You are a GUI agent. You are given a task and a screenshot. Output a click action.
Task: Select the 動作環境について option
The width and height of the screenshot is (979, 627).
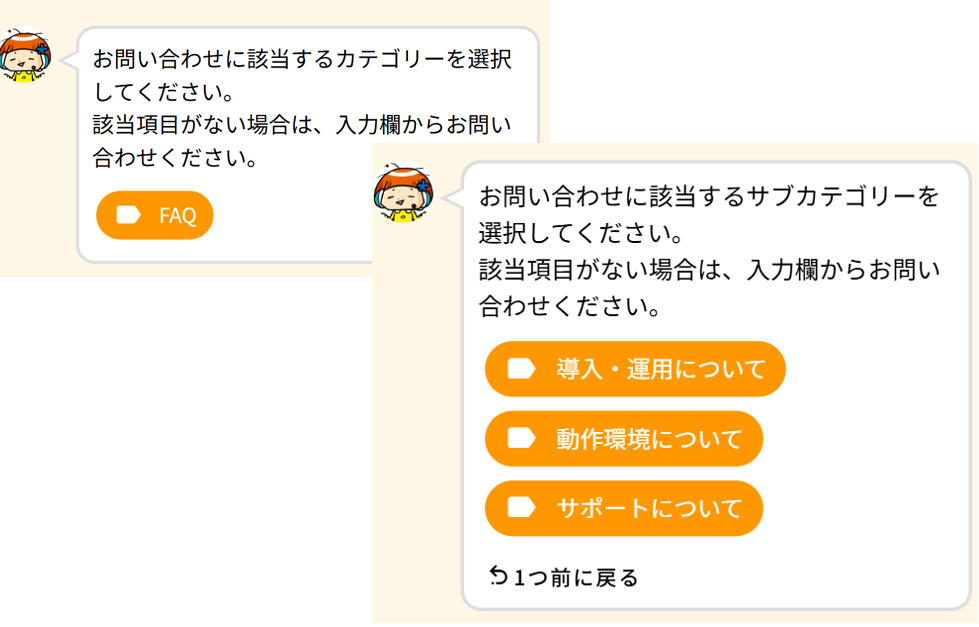coord(624,438)
